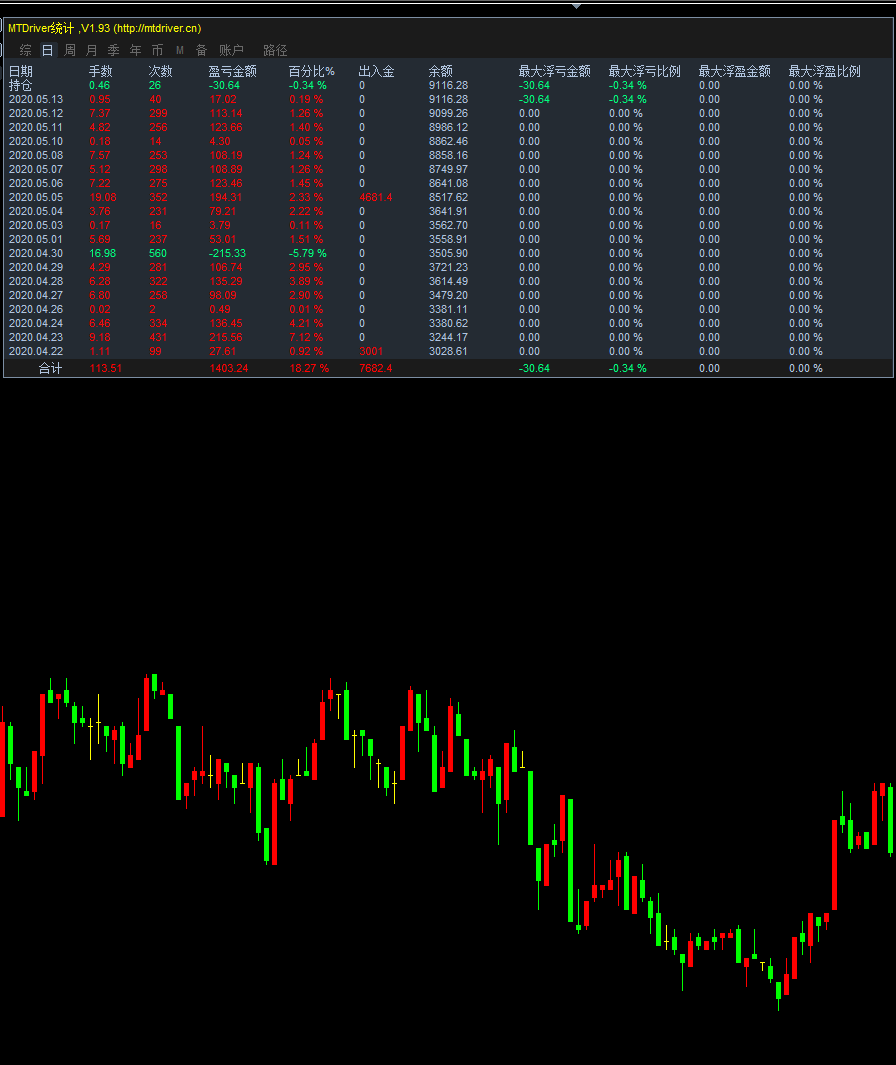
Task: Click the 合计 total row label
Action: click(x=50, y=368)
